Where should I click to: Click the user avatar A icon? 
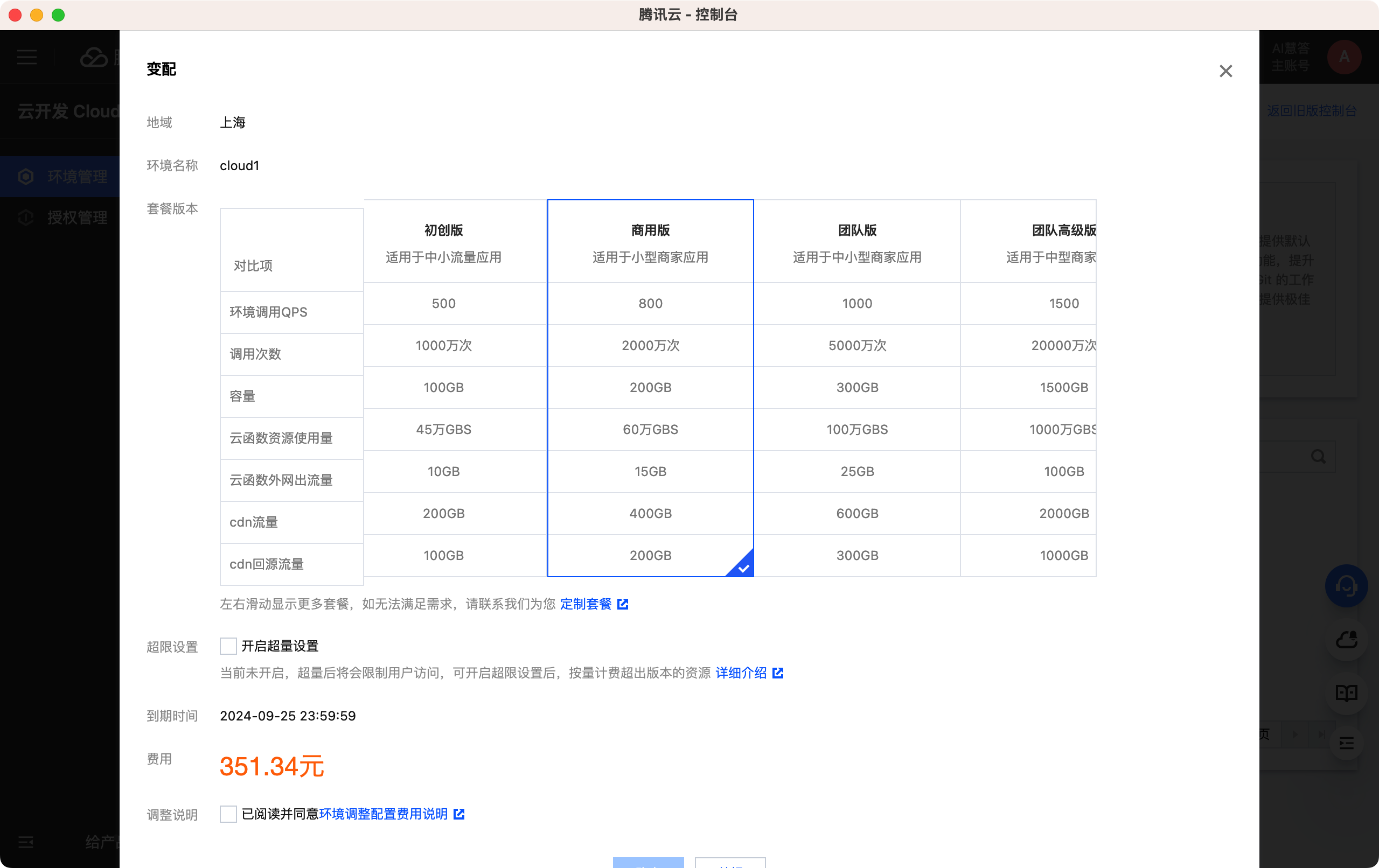click(x=1343, y=57)
